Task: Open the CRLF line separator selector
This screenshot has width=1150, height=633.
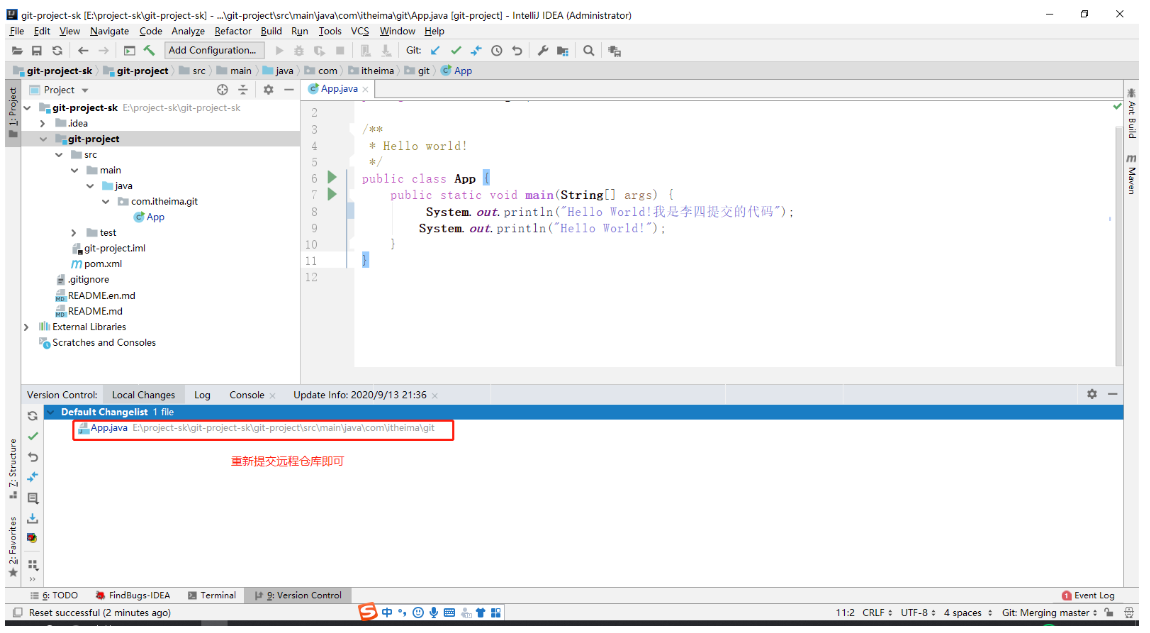Action: click(x=877, y=612)
